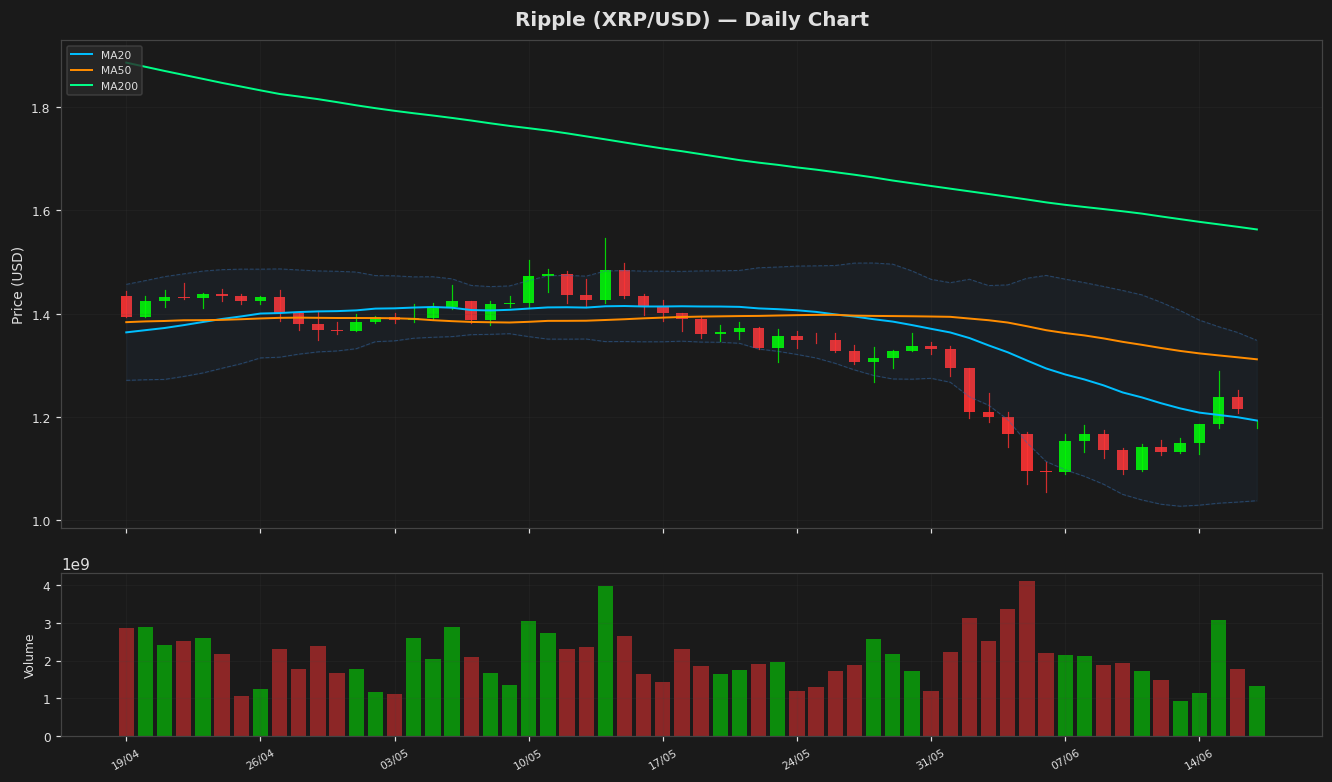Image resolution: width=1332 pixels, height=782 pixels.
Task: Click the 1e9 volume scale multiplier
Action: 76,565
